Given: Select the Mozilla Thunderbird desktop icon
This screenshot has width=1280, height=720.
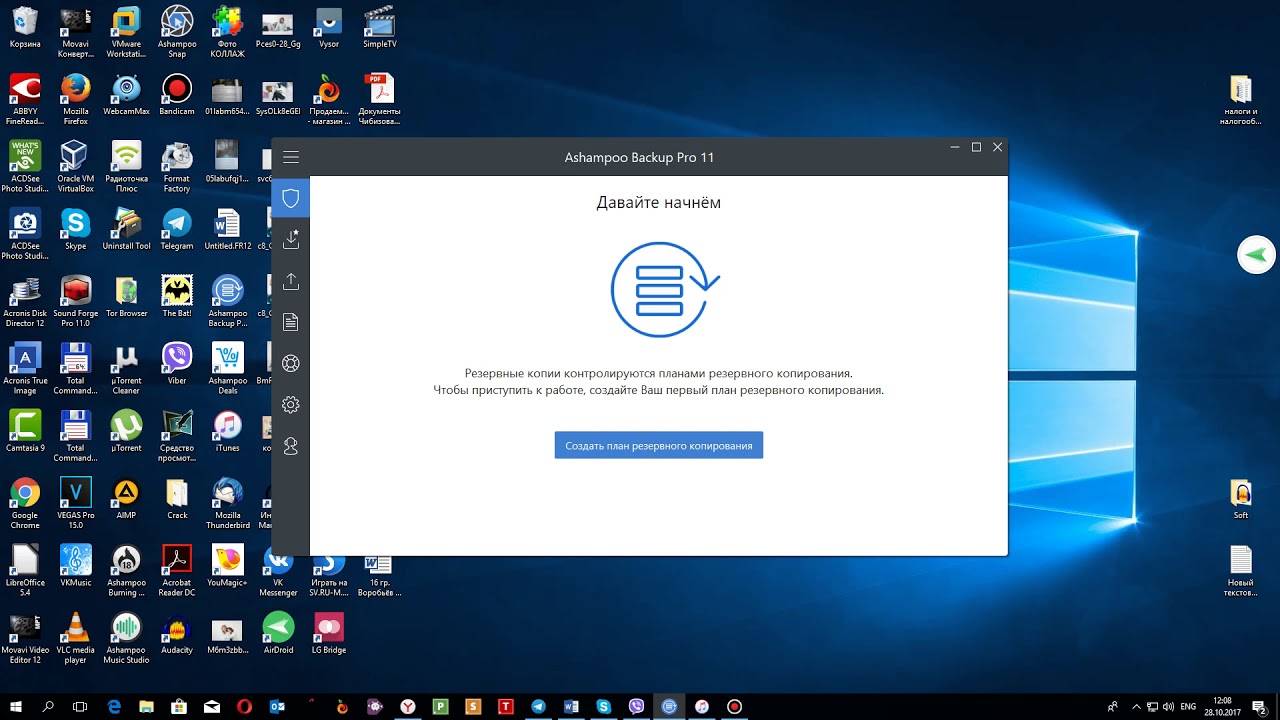Looking at the screenshot, I should [x=228, y=503].
